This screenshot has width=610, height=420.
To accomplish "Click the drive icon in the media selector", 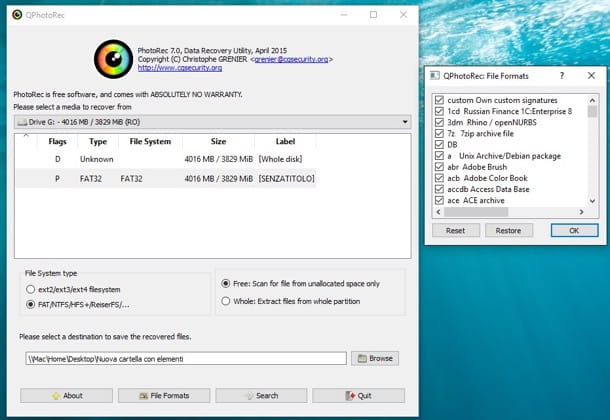I will coord(22,122).
